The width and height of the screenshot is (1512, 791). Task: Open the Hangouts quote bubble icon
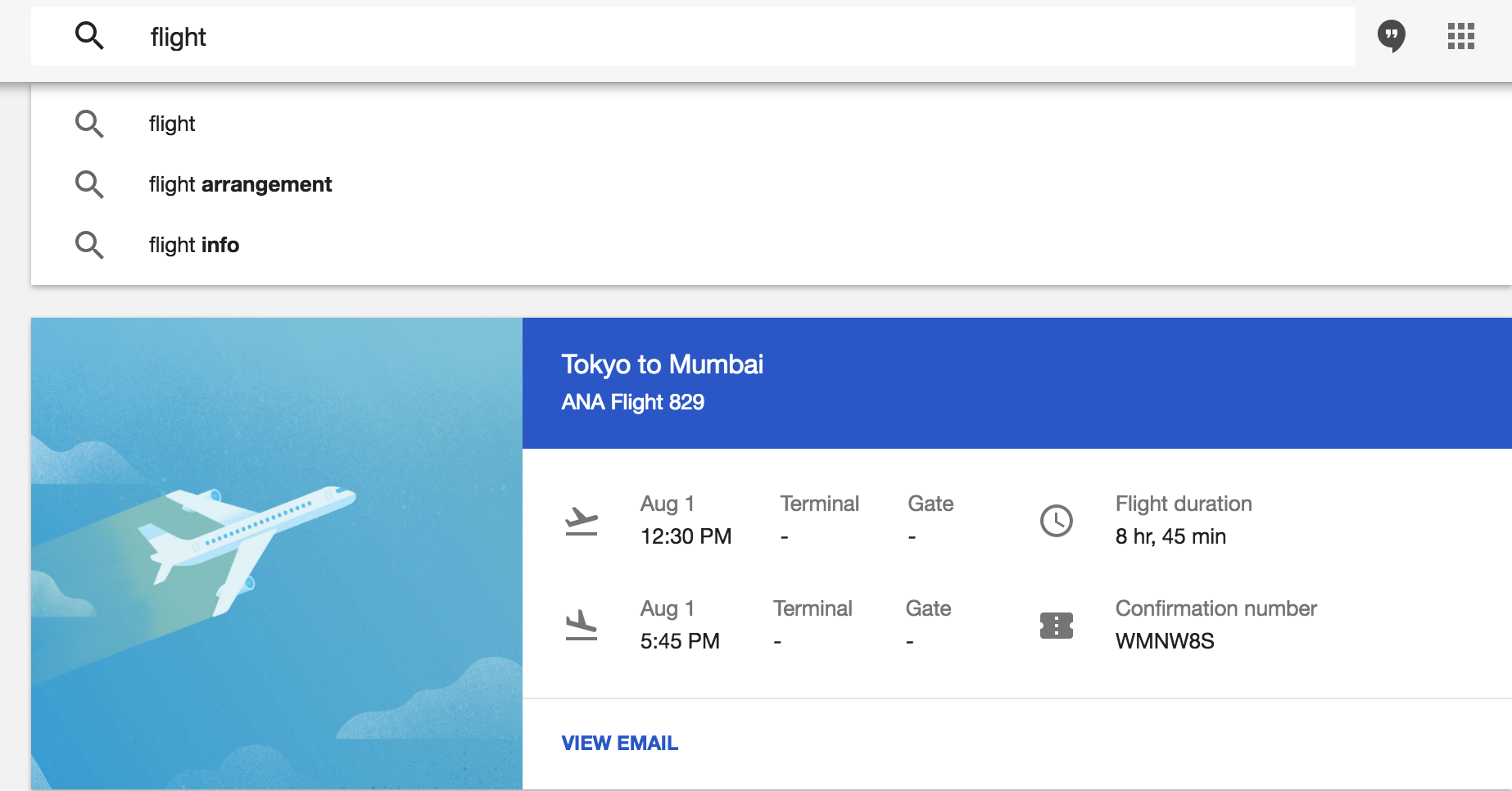coord(1391,37)
